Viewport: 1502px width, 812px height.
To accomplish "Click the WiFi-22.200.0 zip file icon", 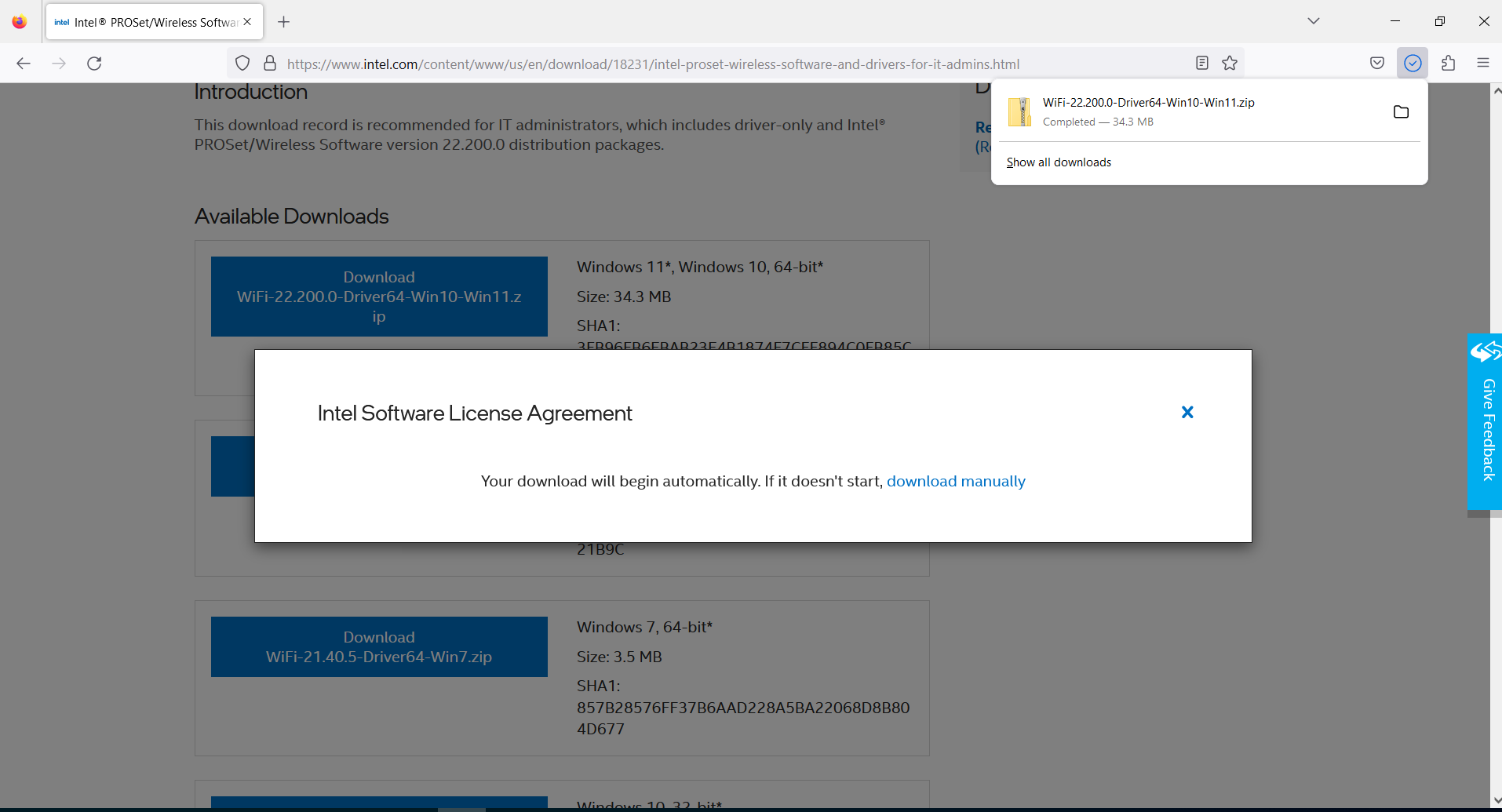I will [x=1019, y=111].
